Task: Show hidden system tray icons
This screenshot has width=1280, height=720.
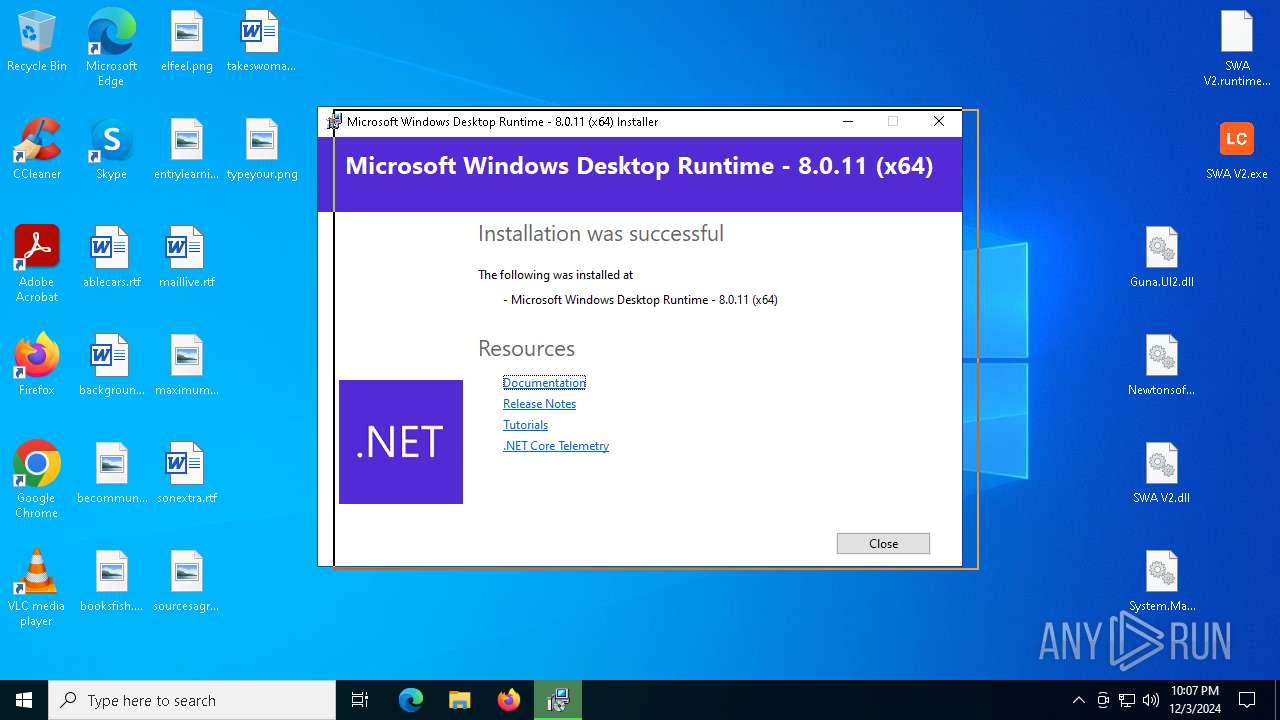Action: [1078, 700]
